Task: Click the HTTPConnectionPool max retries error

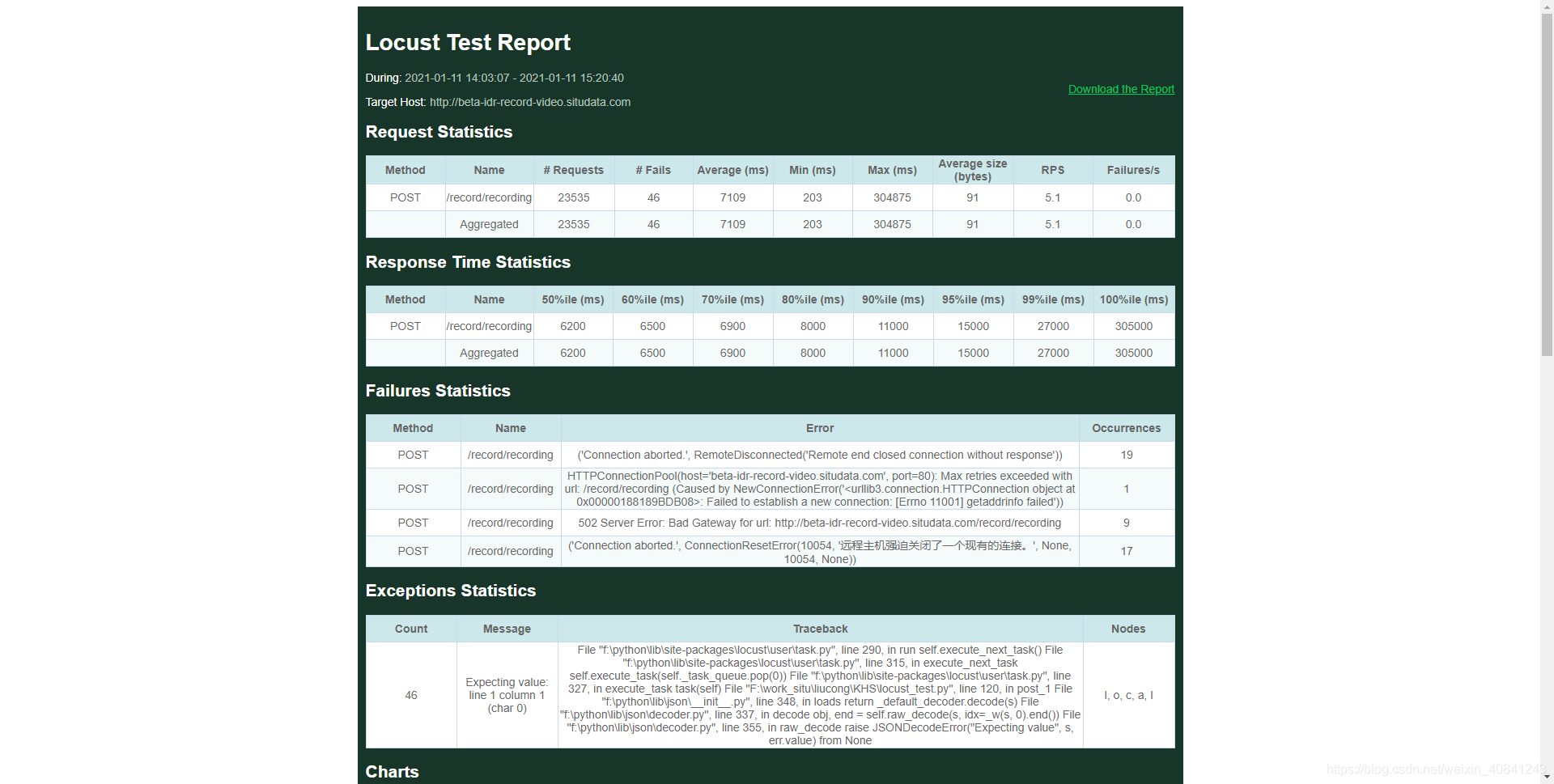Action: point(820,489)
